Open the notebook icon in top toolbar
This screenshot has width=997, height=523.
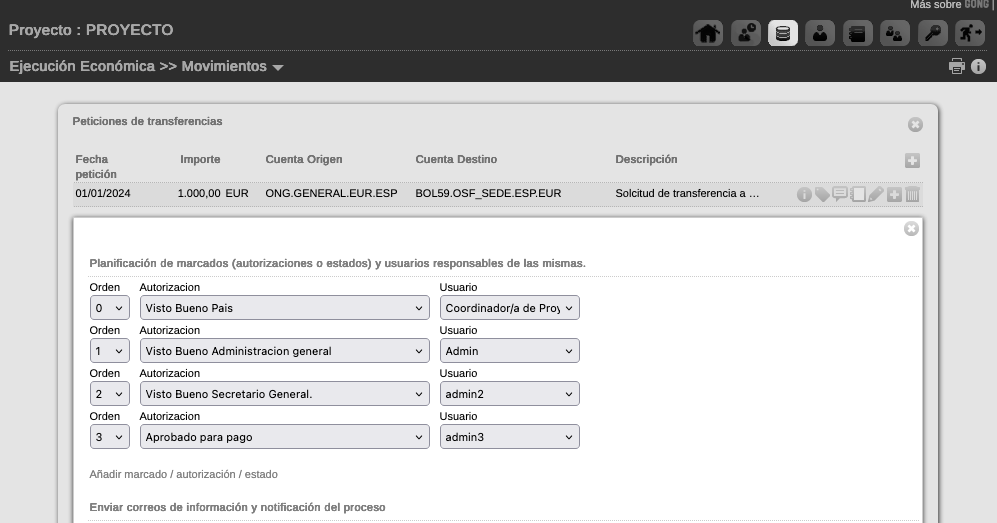point(857,33)
